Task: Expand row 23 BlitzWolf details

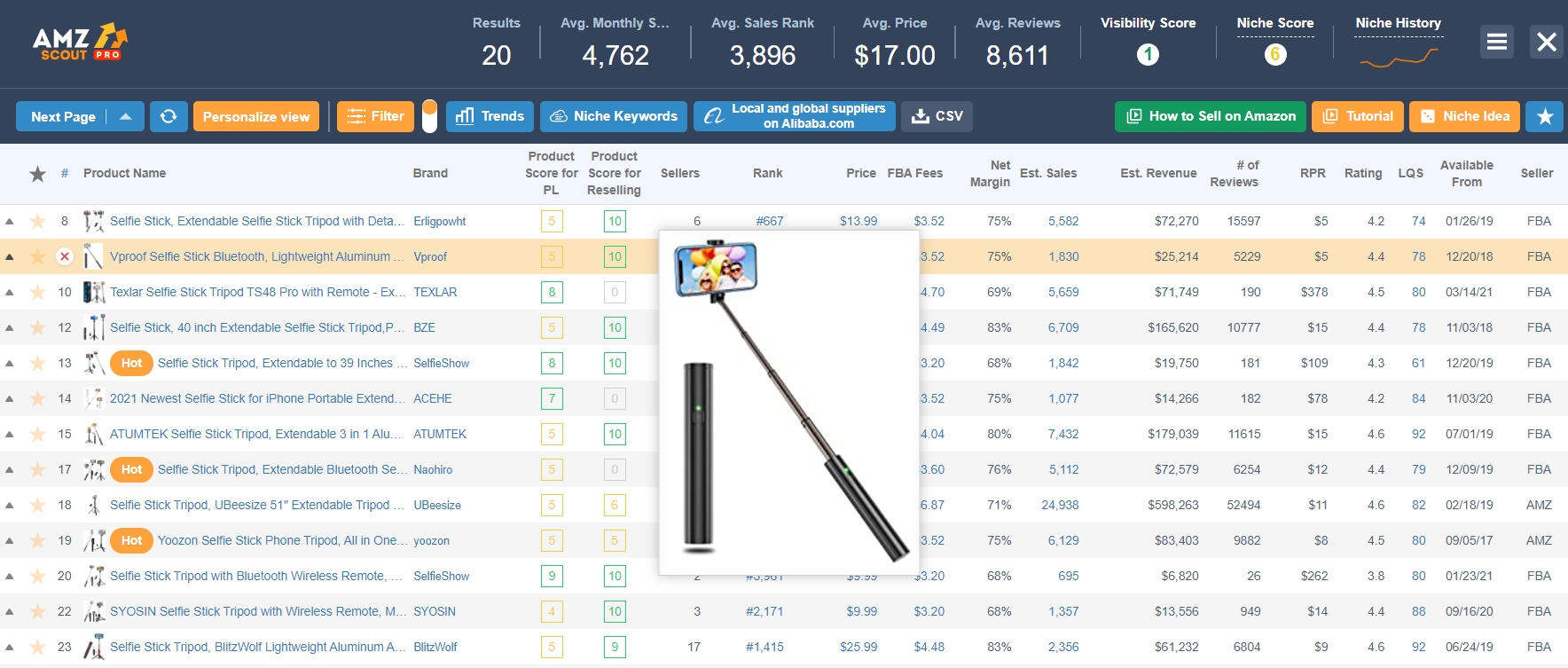Action: coord(10,647)
